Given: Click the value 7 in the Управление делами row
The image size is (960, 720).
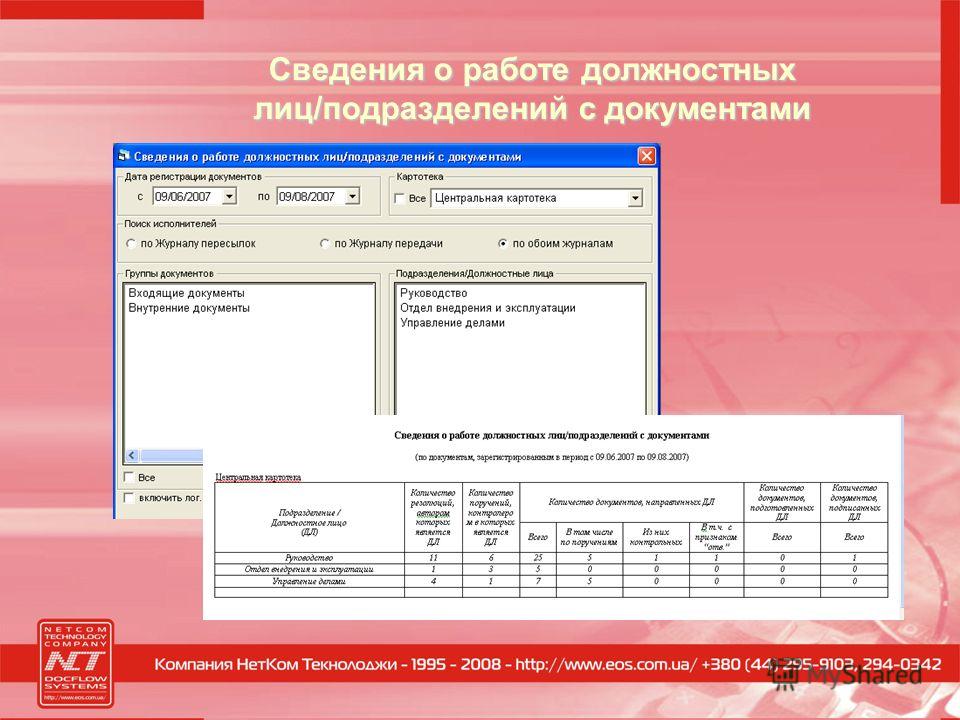Looking at the screenshot, I should coord(538,581).
